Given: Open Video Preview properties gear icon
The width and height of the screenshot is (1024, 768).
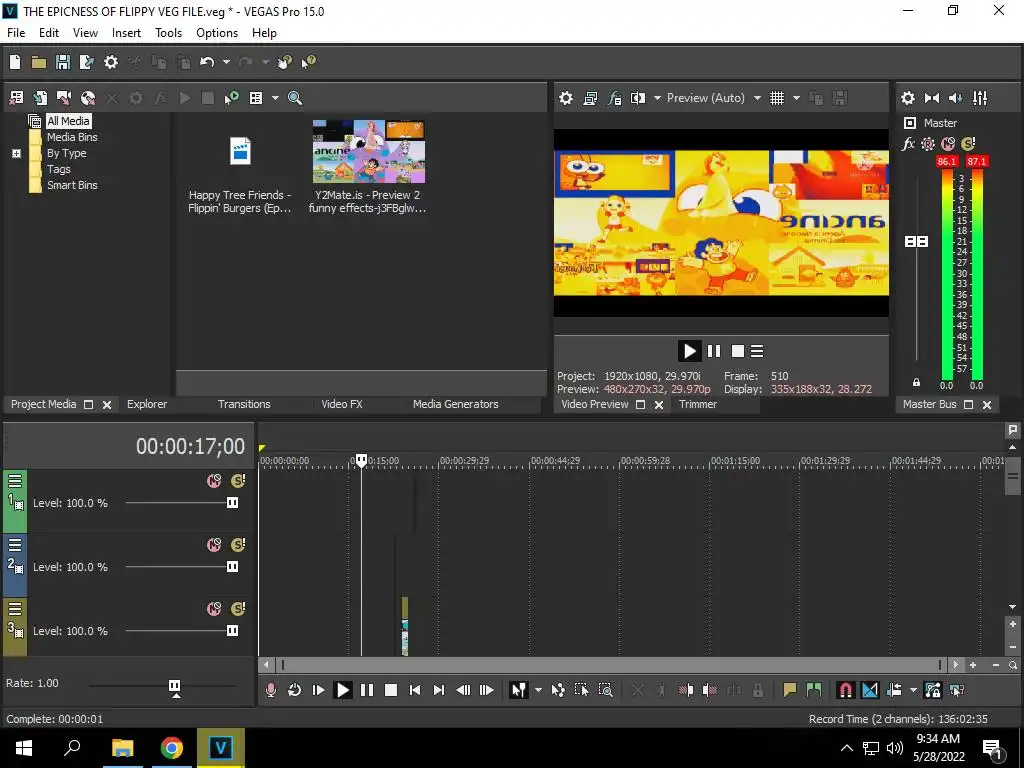Looking at the screenshot, I should (566, 98).
